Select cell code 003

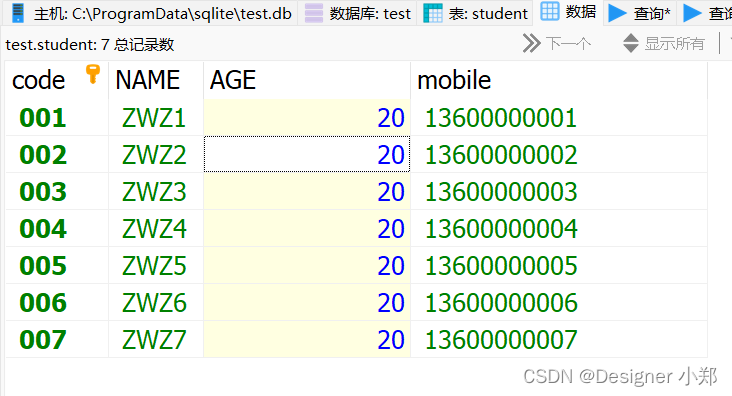[57, 191]
